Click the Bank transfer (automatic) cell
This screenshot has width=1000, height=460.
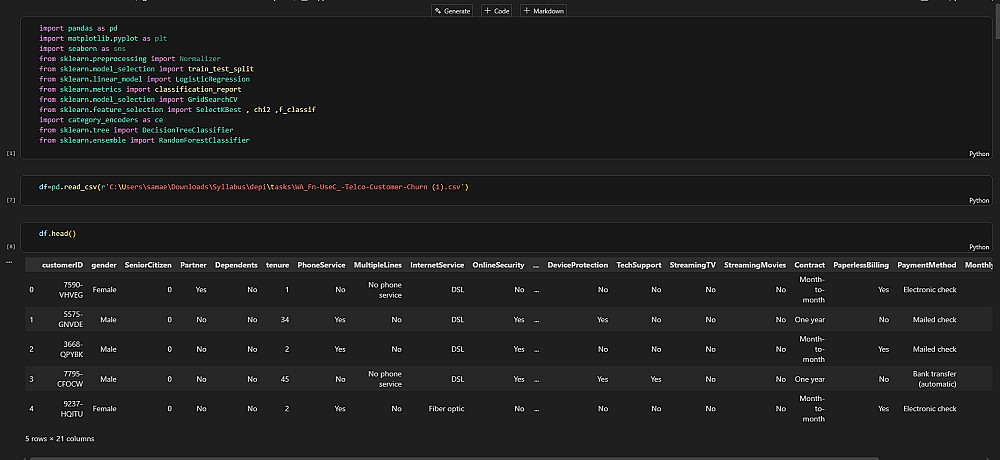pyautogui.click(x=935, y=379)
